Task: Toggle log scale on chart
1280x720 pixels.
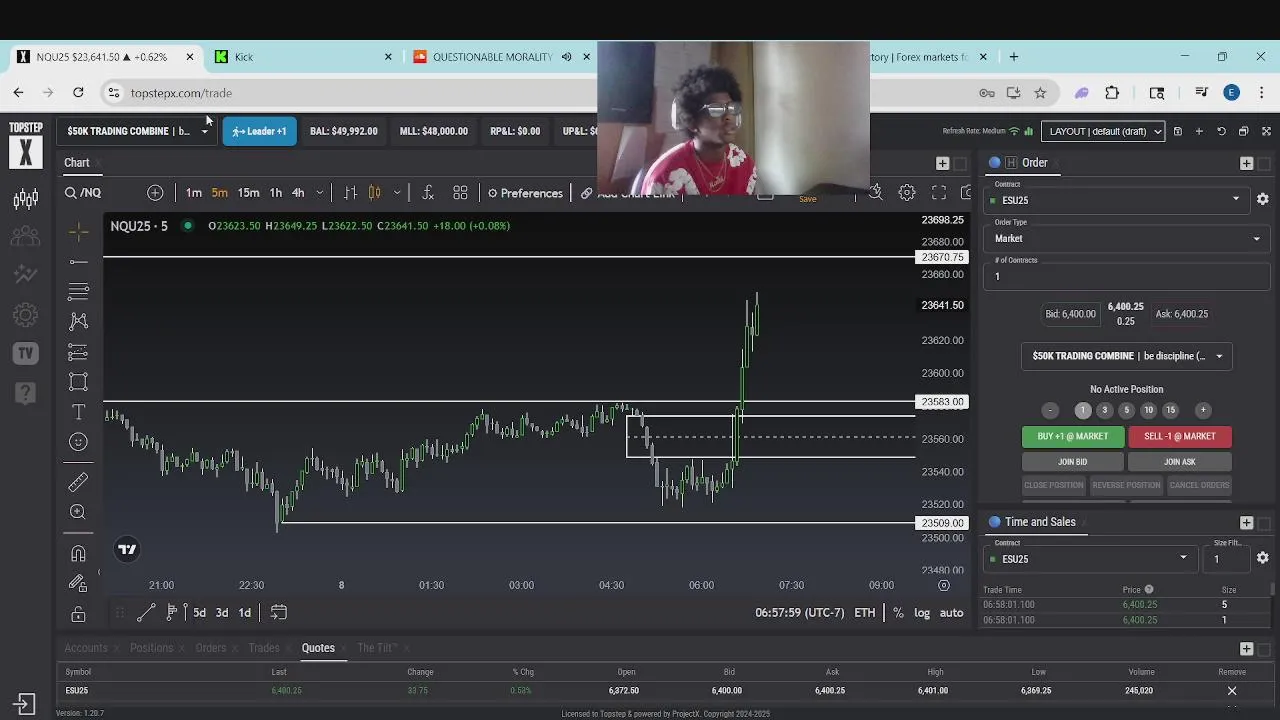Action: [921, 613]
